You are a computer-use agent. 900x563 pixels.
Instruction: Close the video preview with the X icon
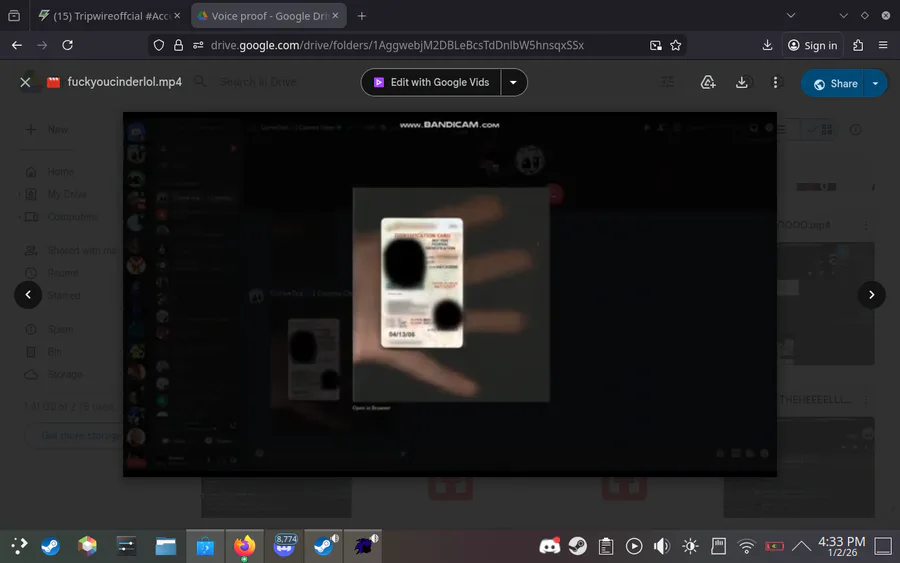[x=25, y=82]
